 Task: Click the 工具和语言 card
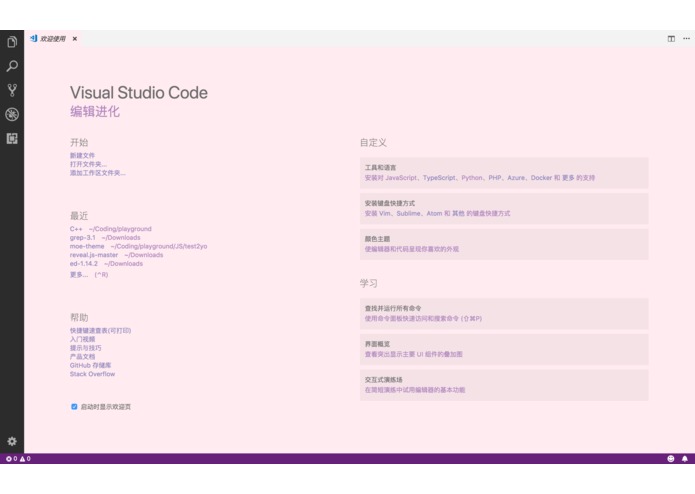(x=504, y=173)
